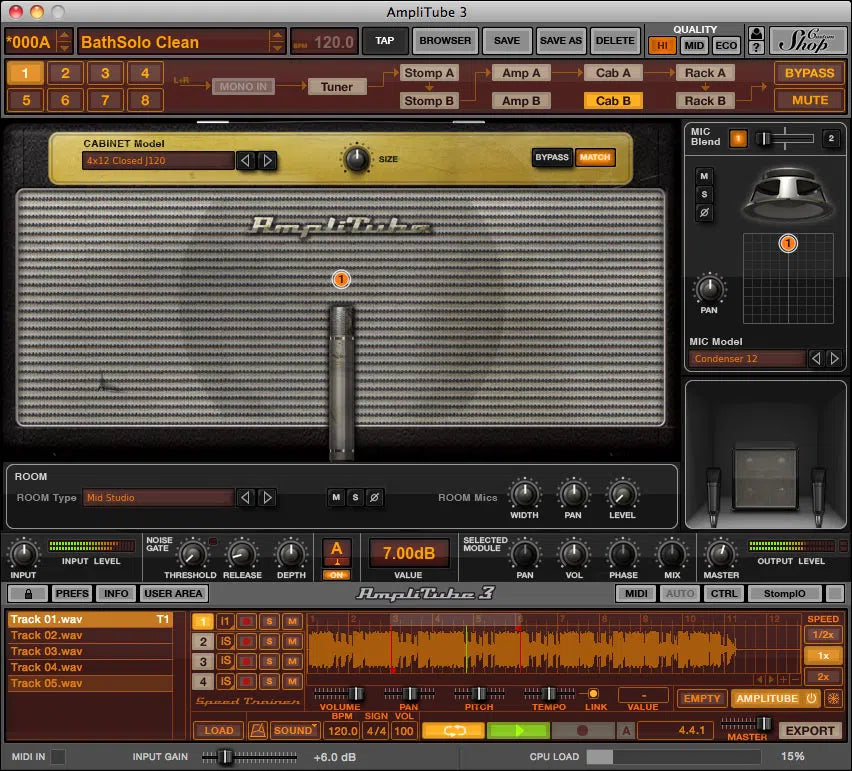
Task: Switch to the Cab B module
Action: click(x=612, y=100)
